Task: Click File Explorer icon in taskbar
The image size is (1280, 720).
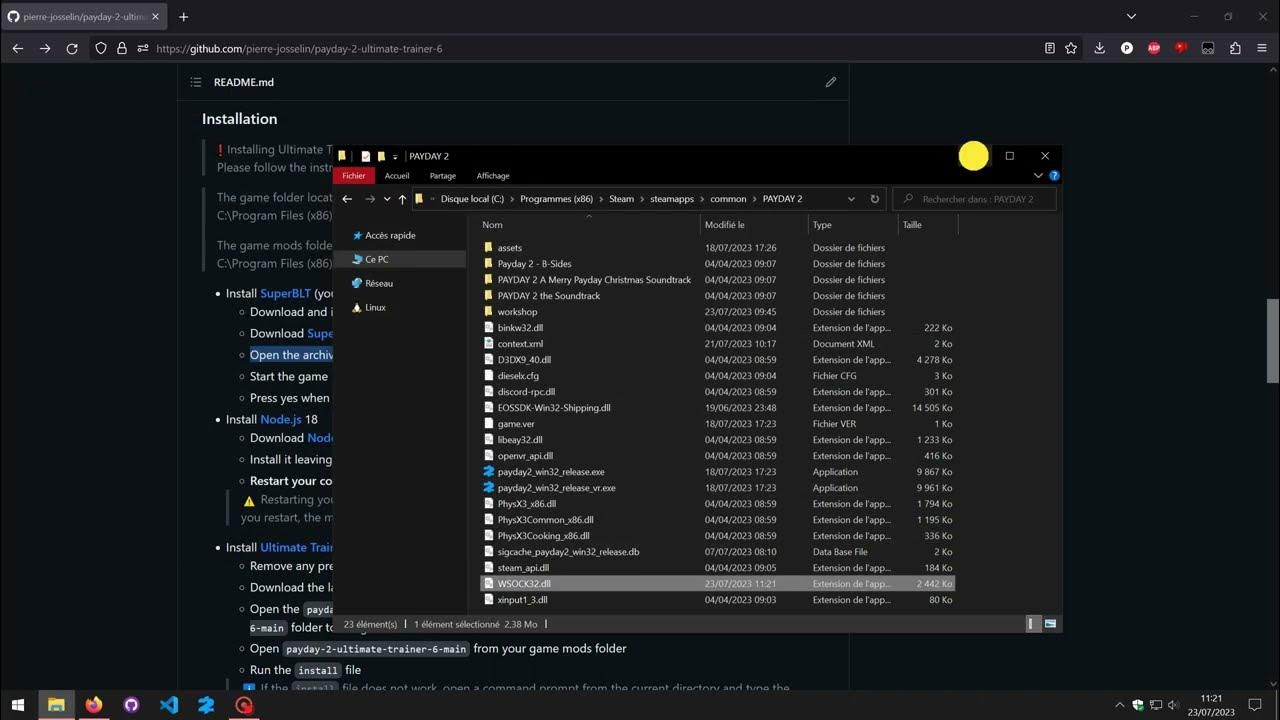Action: (56, 705)
